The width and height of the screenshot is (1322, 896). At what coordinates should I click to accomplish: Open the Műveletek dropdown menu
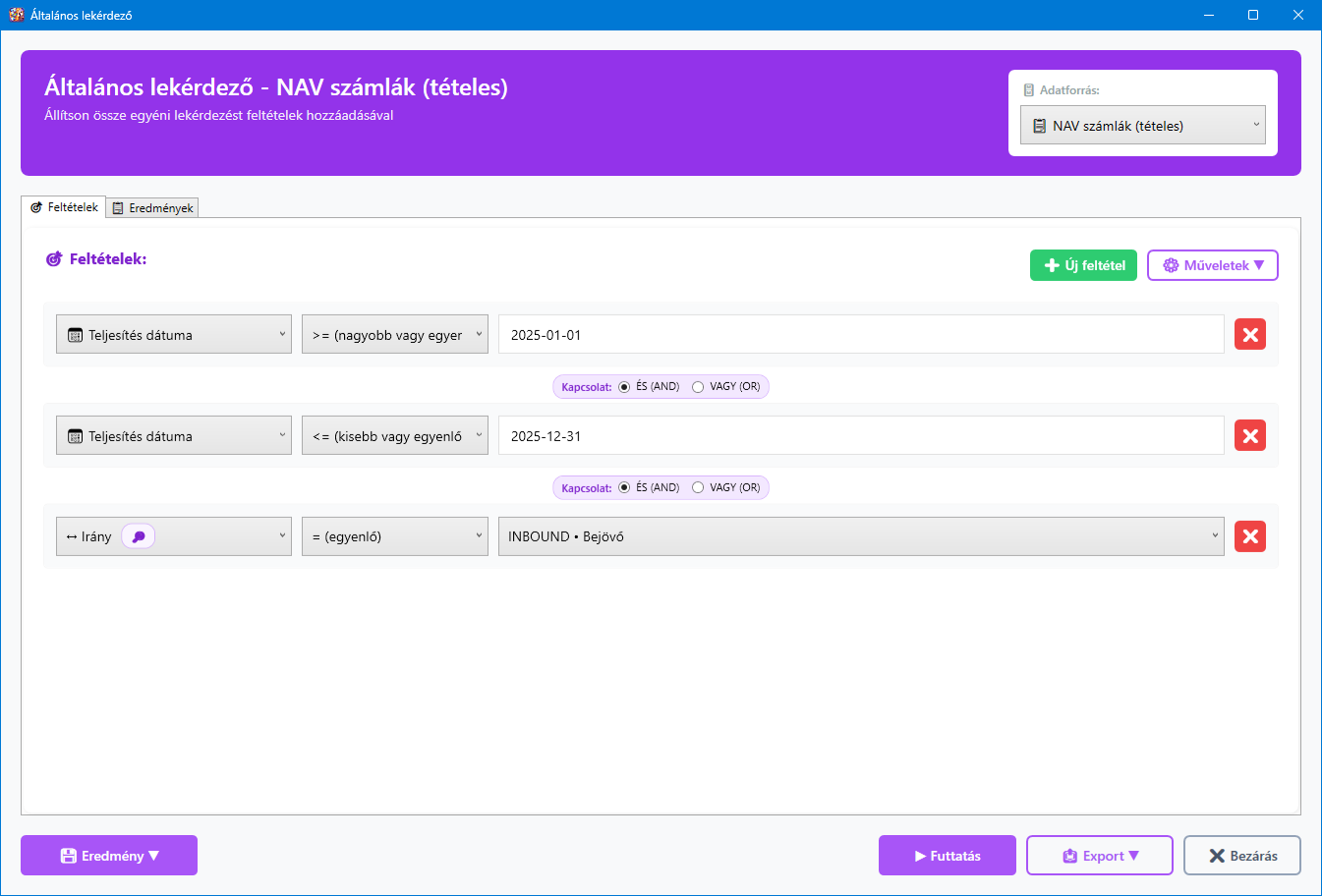pos(1212,265)
